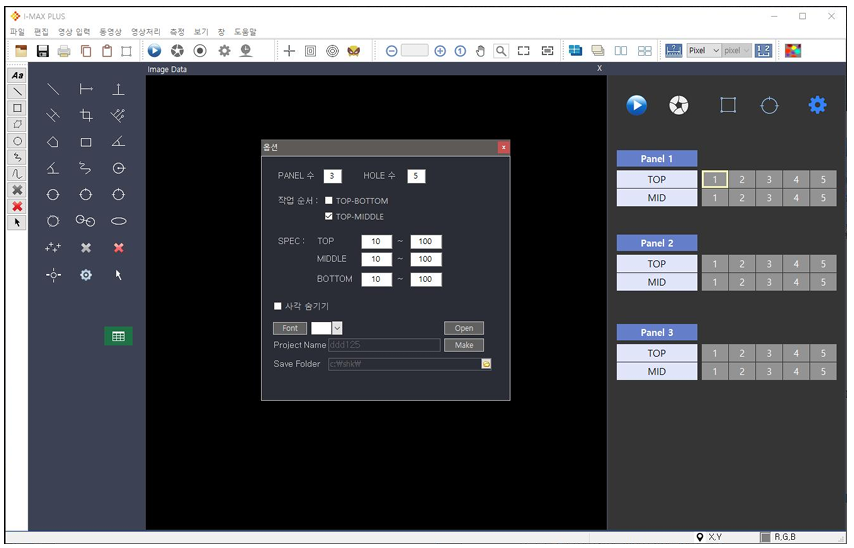Close the options dialog with red X
854x548 pixels.
tap(504, 147)
